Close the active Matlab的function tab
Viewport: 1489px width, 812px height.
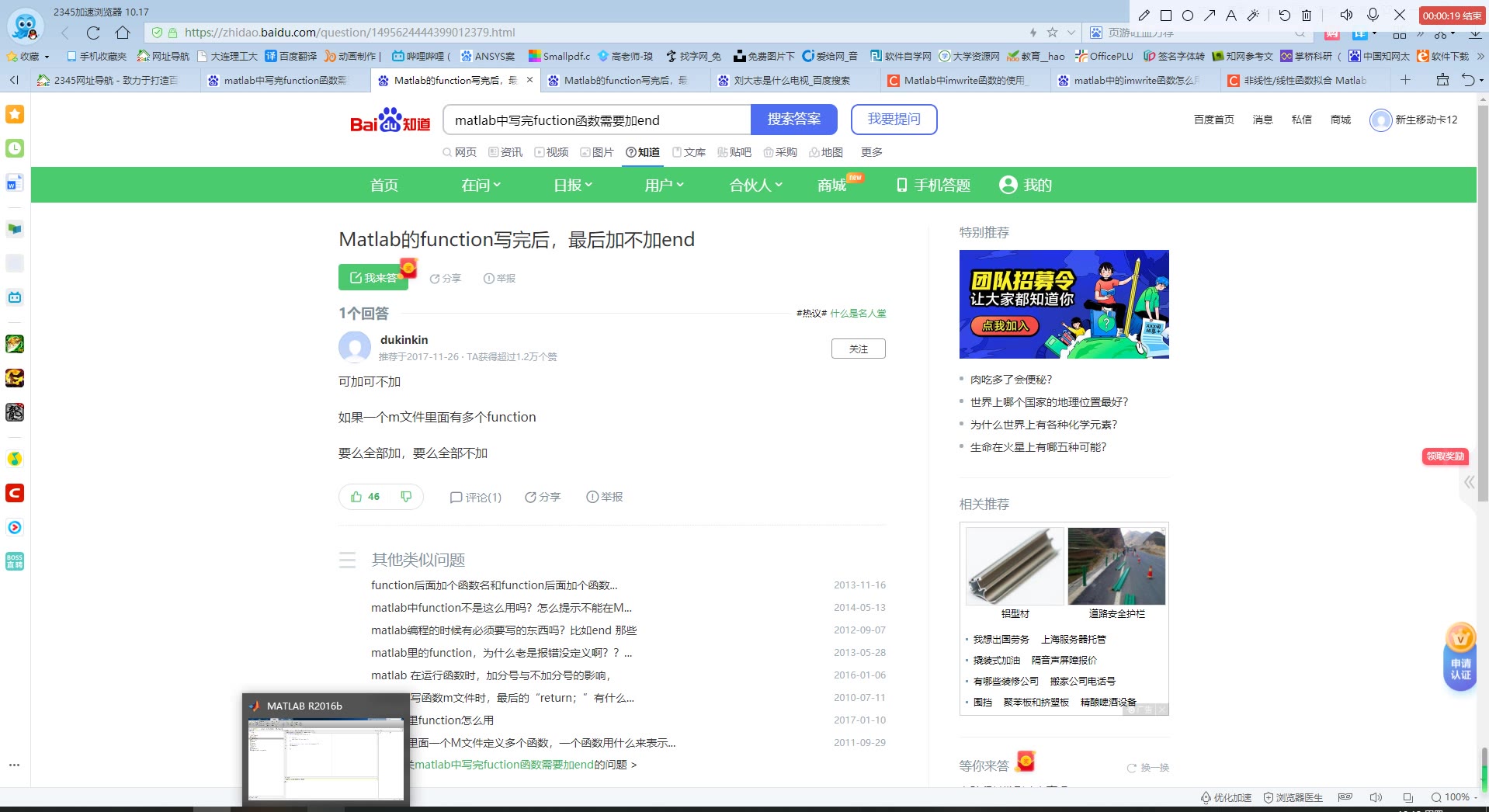pyautogui.click(x=529, y=80)
